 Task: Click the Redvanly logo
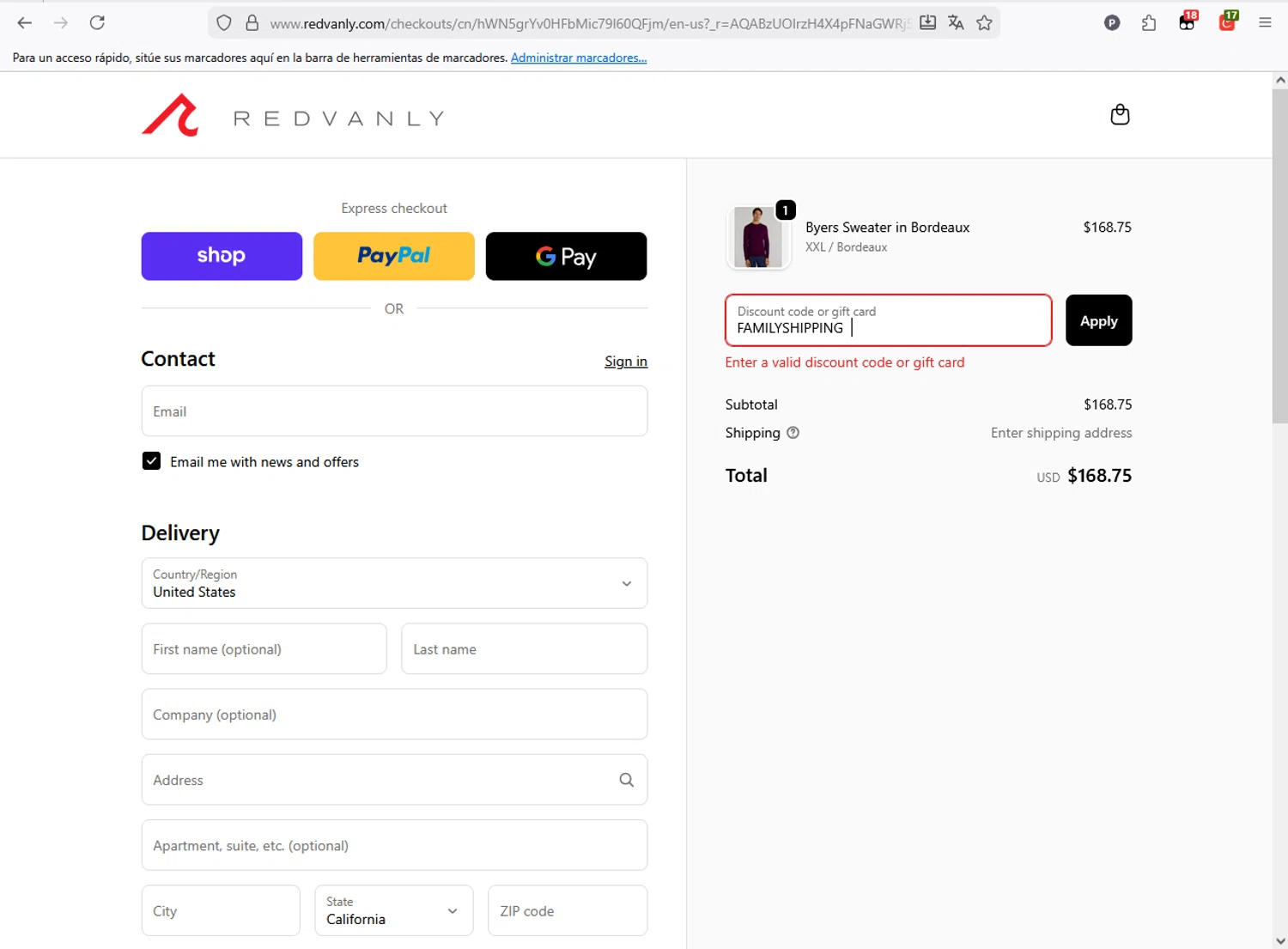pos(293,115)
